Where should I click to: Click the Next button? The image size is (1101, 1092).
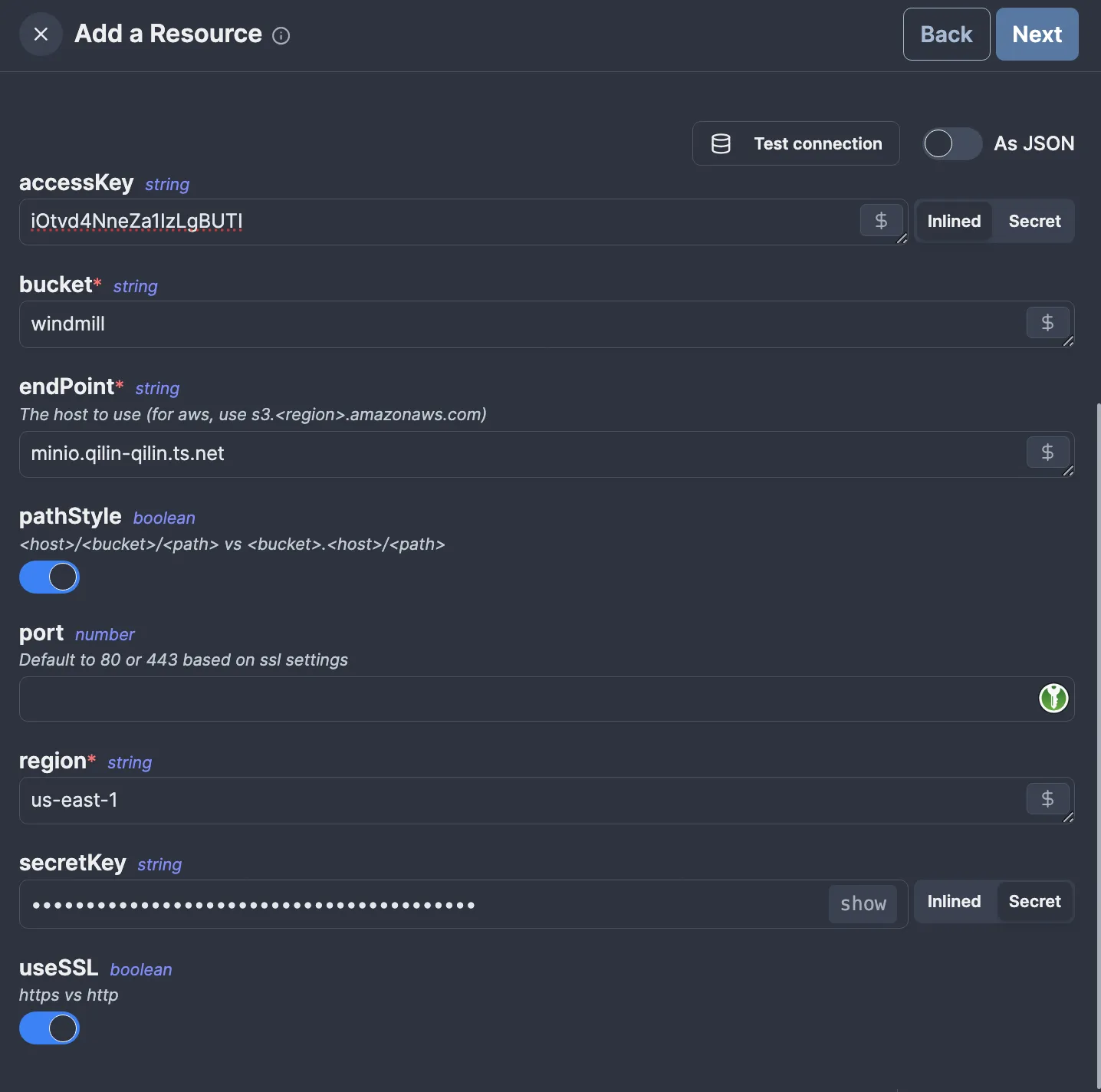pyautogui.click(x=1037, y=34)
